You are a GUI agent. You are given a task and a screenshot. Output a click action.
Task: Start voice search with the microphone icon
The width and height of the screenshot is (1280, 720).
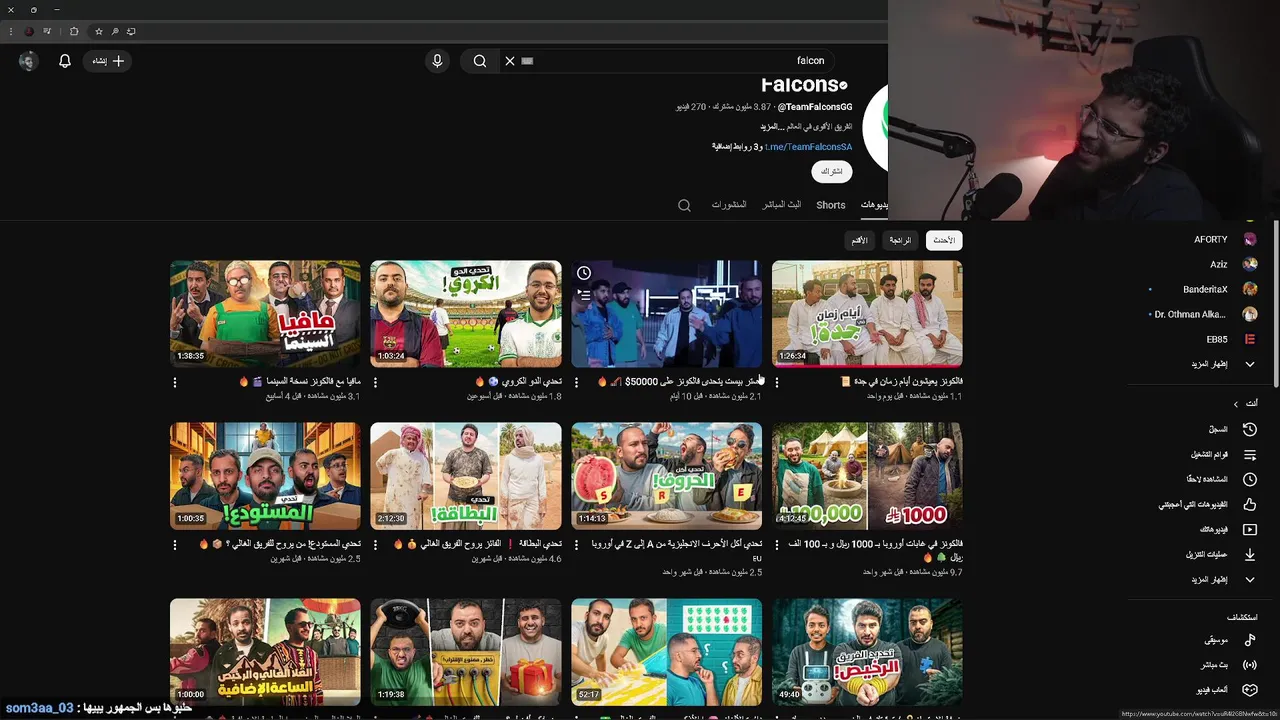(x=437, y=61)
